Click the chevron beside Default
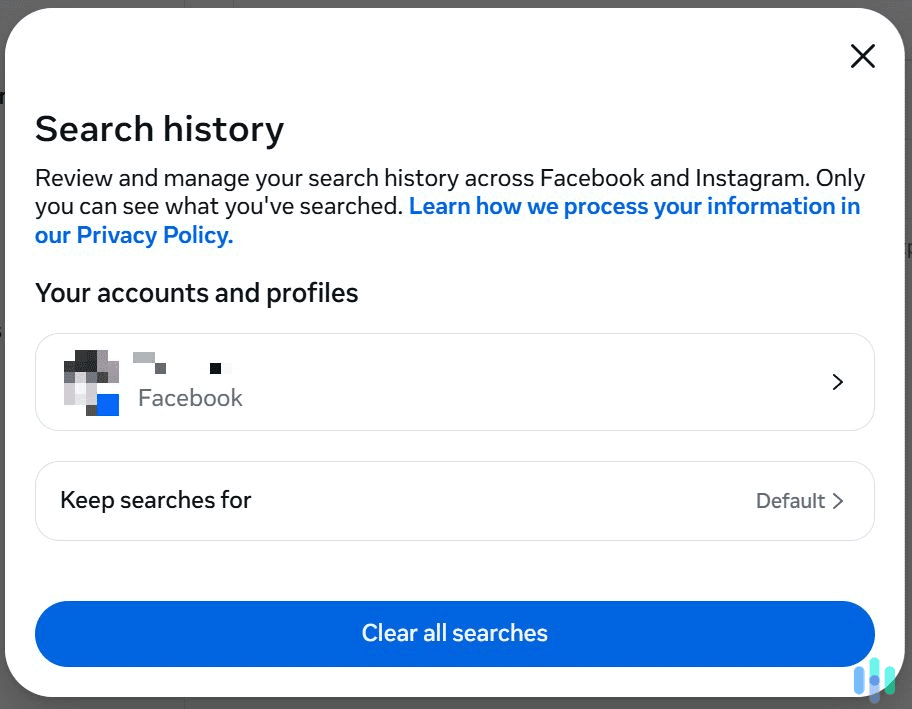This screenshot has height=709, width=912. tap(840, 501)
